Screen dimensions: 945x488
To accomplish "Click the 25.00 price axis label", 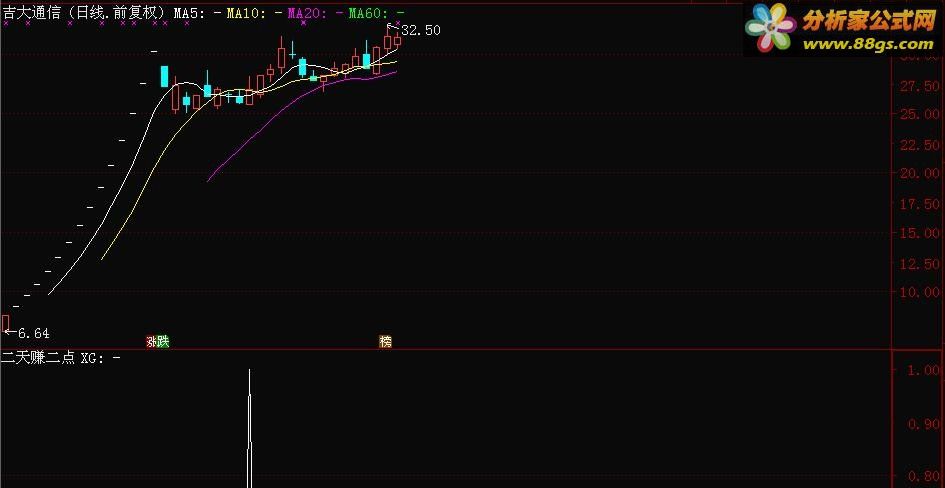I will pyautogui.click(x=920, y=114).
